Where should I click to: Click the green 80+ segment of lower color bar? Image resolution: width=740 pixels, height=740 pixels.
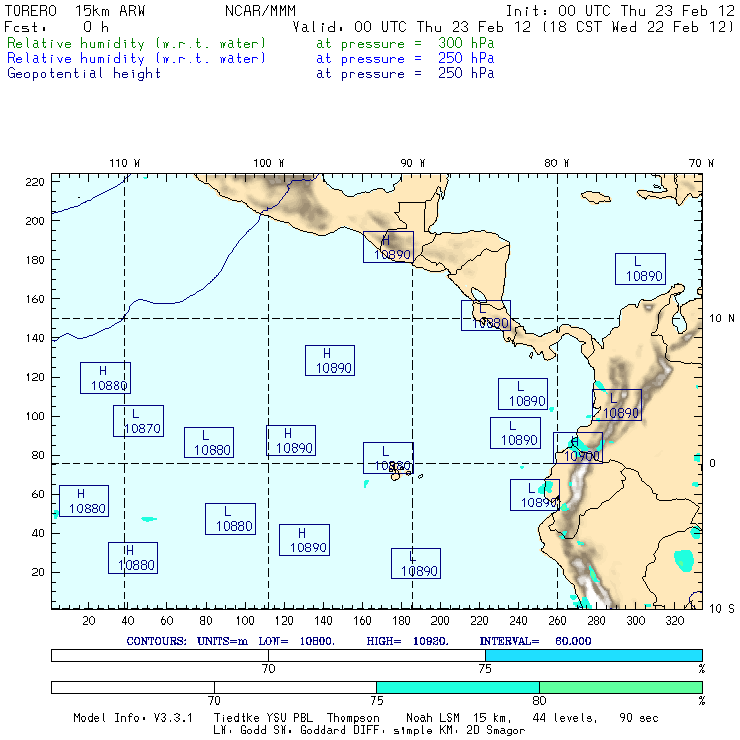621,687
